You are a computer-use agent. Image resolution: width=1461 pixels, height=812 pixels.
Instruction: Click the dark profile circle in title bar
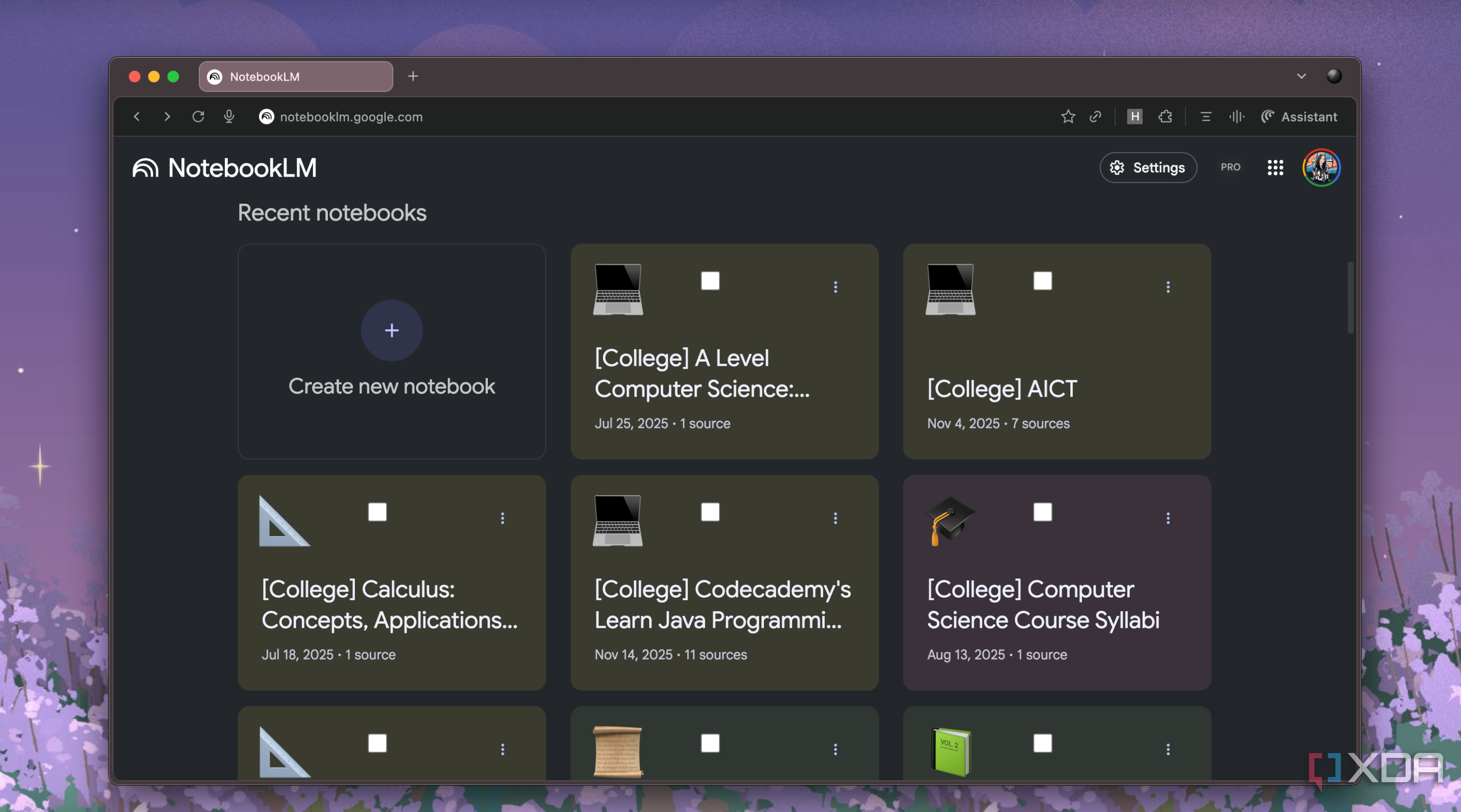[x=1334, y=76]
